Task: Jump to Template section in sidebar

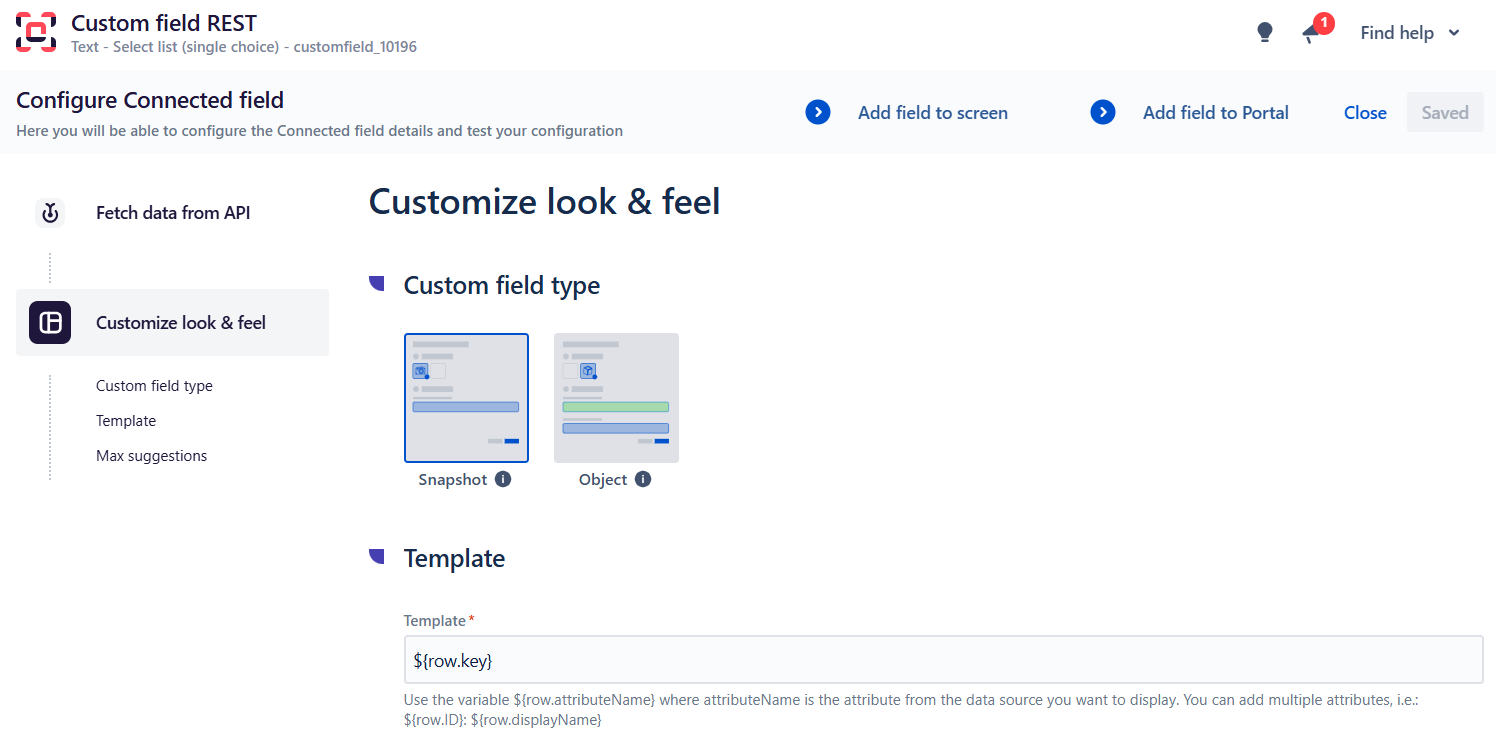Action: [x=126, y=421]
